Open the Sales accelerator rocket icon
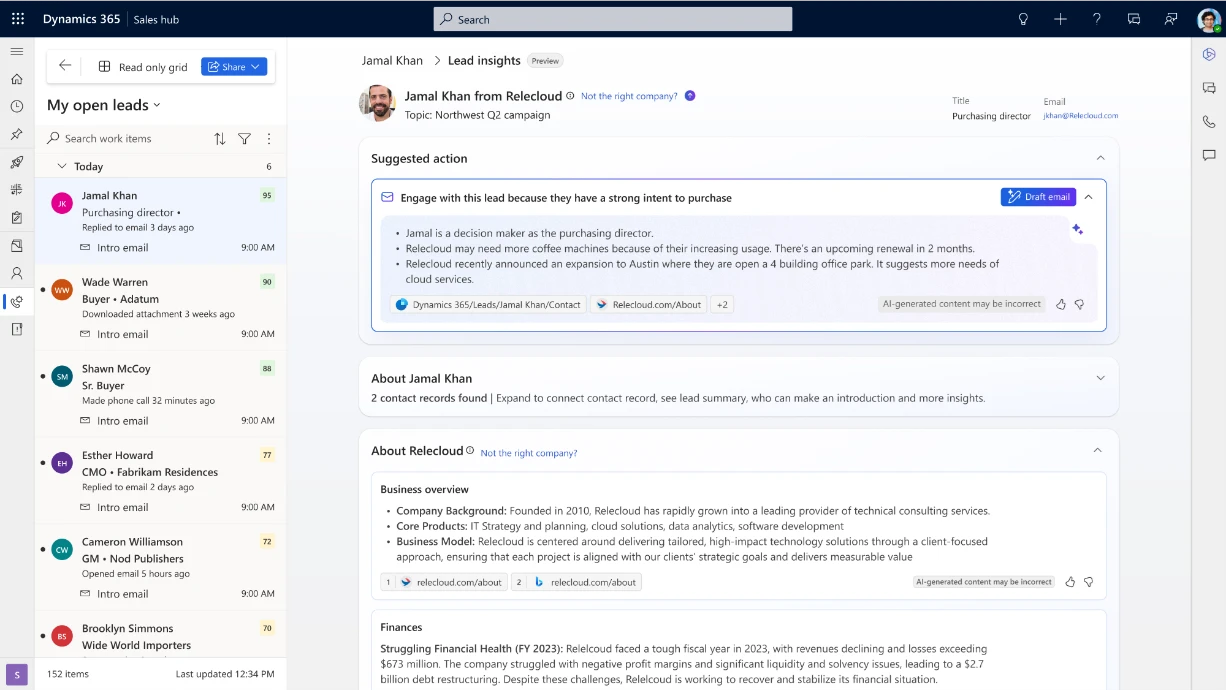The width and height of the screenshot is (1226, 690). coord(16,161)
